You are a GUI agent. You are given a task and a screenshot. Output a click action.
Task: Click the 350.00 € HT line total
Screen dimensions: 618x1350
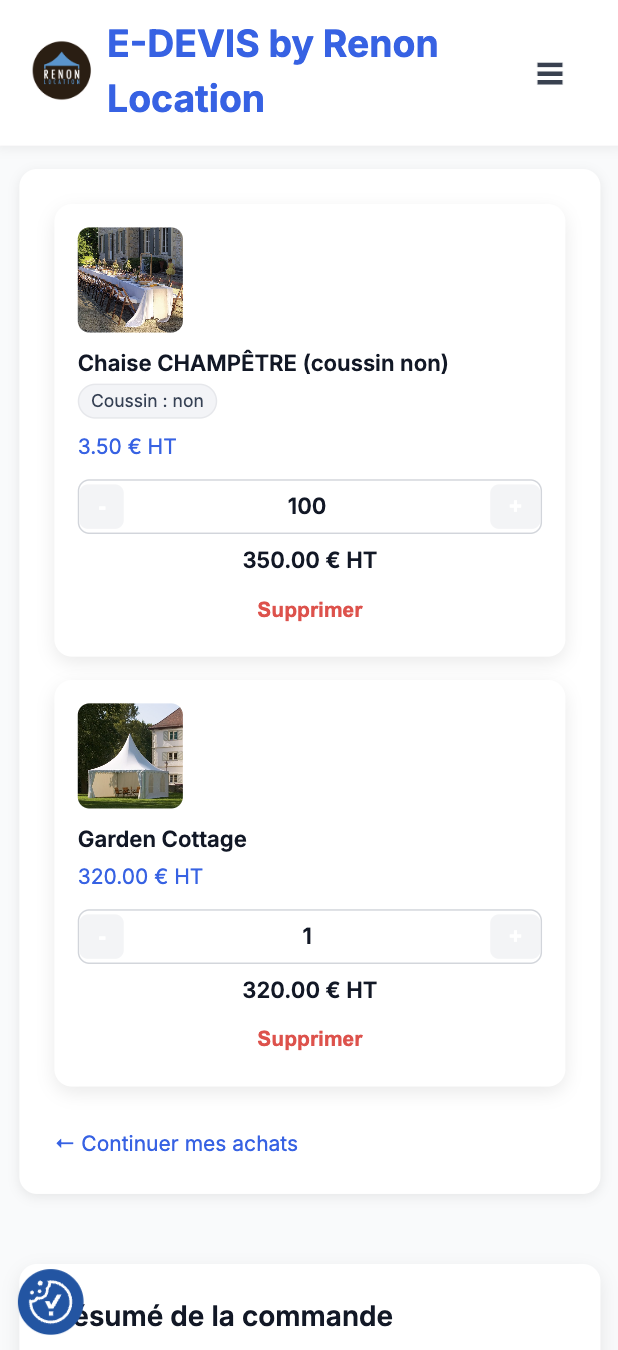click(310, 560)
